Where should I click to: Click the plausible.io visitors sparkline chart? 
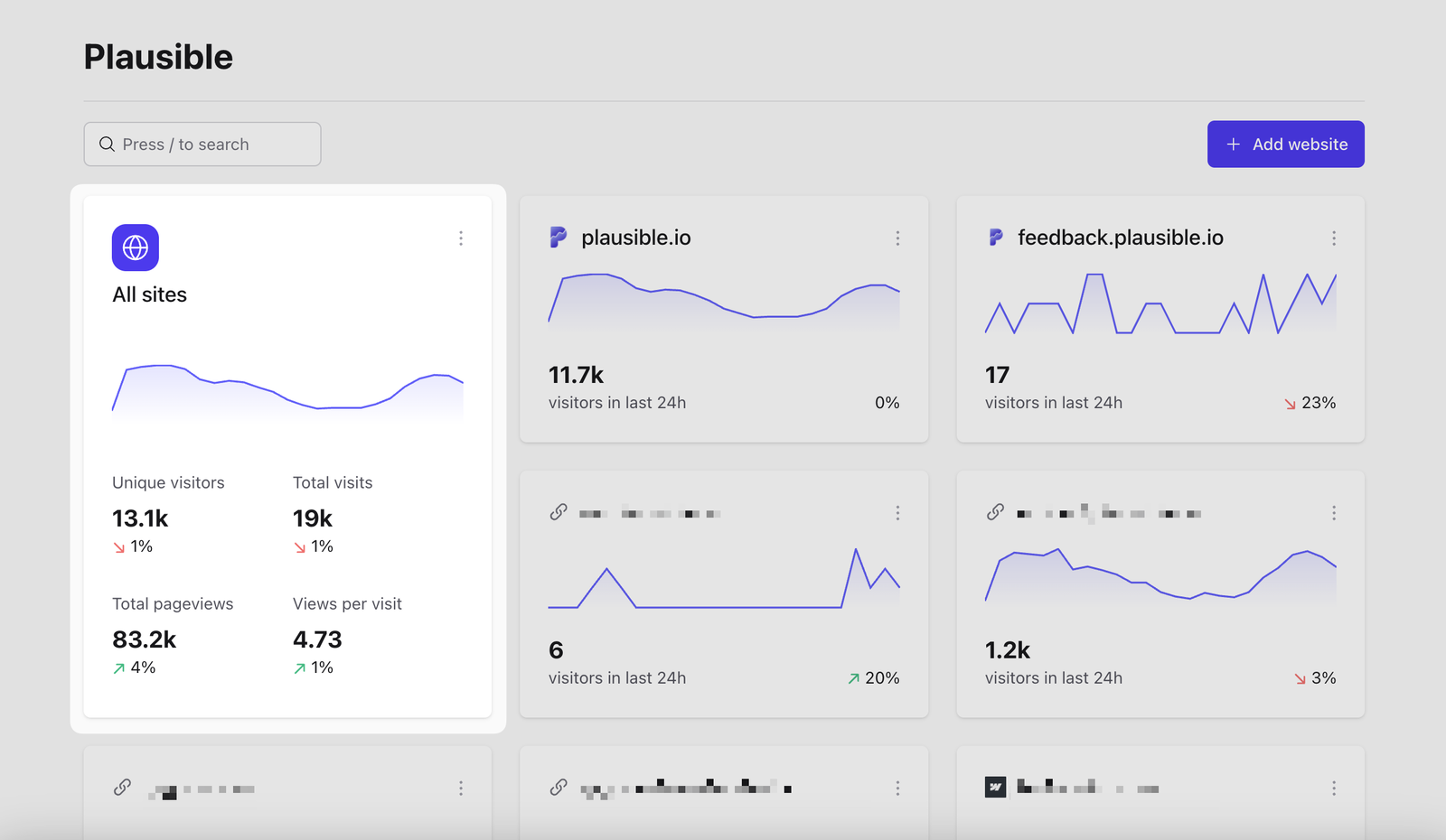click(x=723, y=300)
